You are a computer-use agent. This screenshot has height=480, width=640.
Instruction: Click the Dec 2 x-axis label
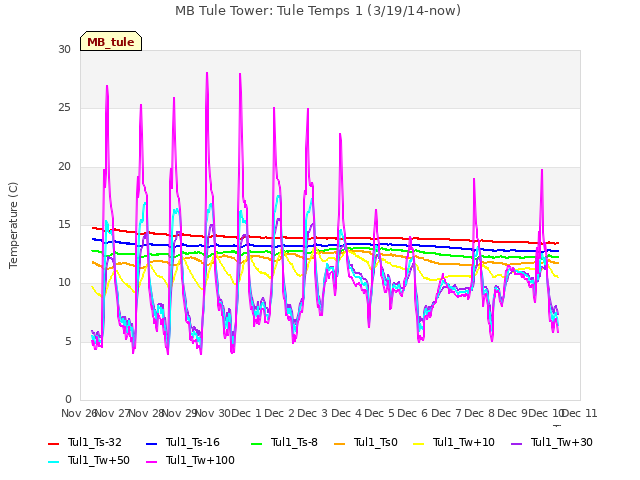click(280, 413)
